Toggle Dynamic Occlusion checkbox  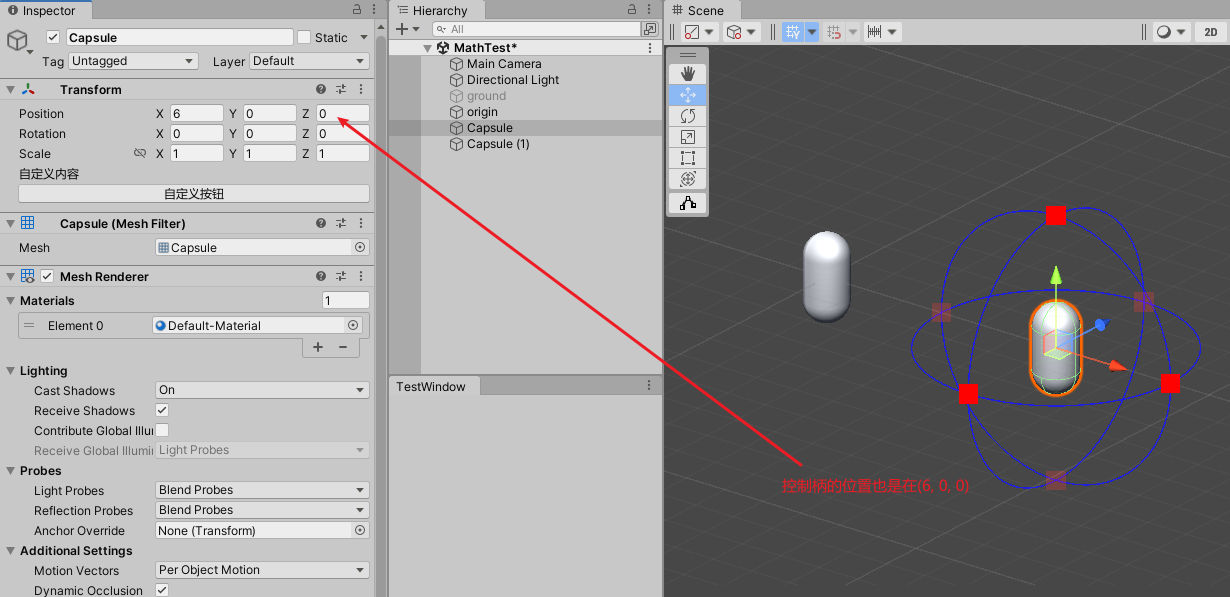click(x=162, y=590)
